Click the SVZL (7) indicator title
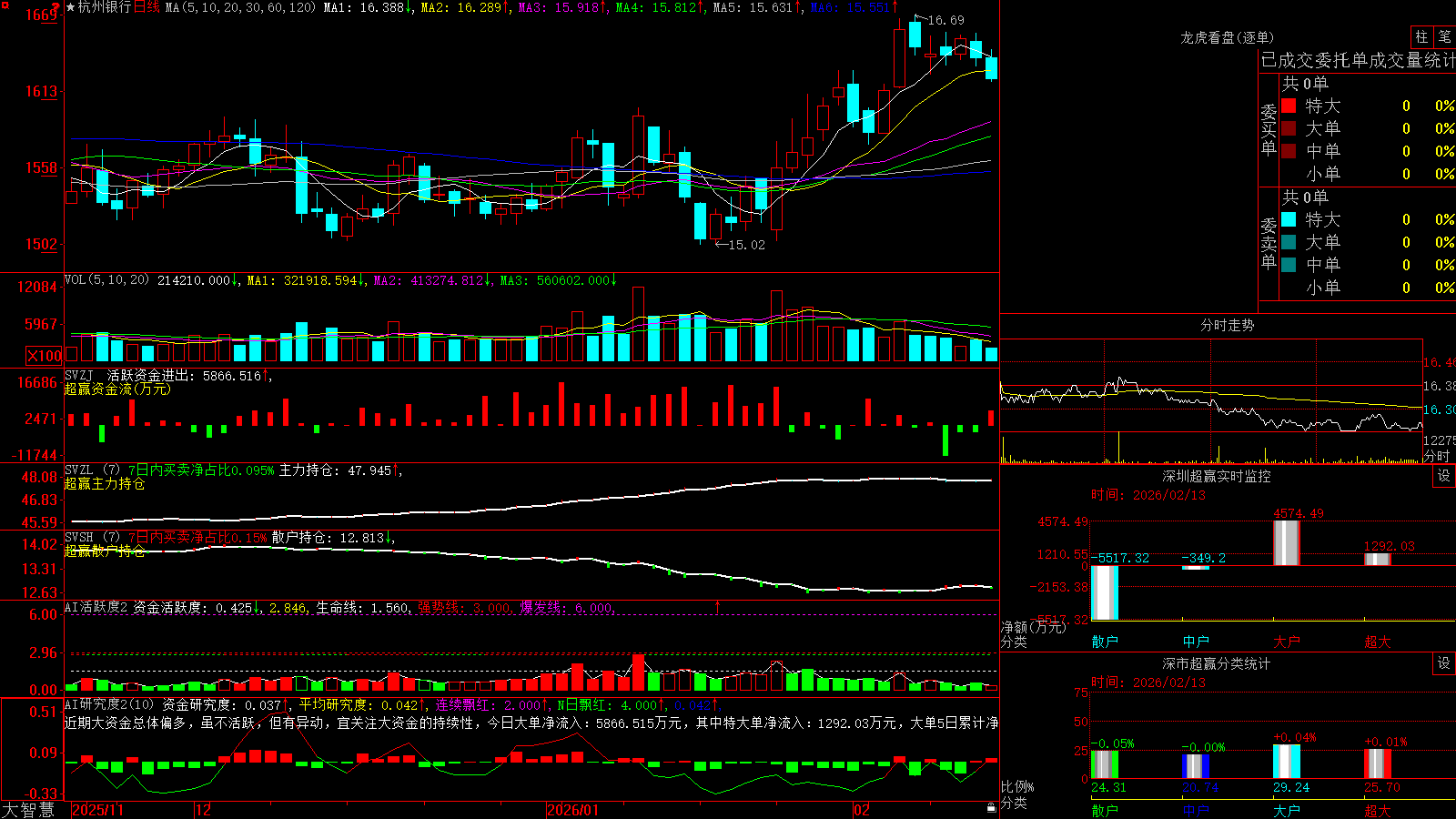This screenshot has height=819, width=1456. tap(92, 470)
